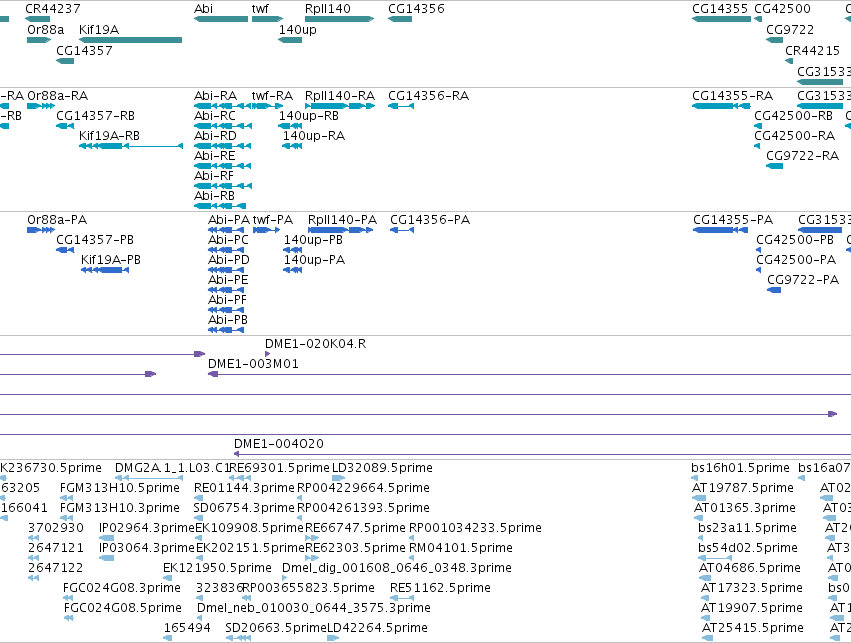Click the Or88a-RA transcript label

point(58,96)
